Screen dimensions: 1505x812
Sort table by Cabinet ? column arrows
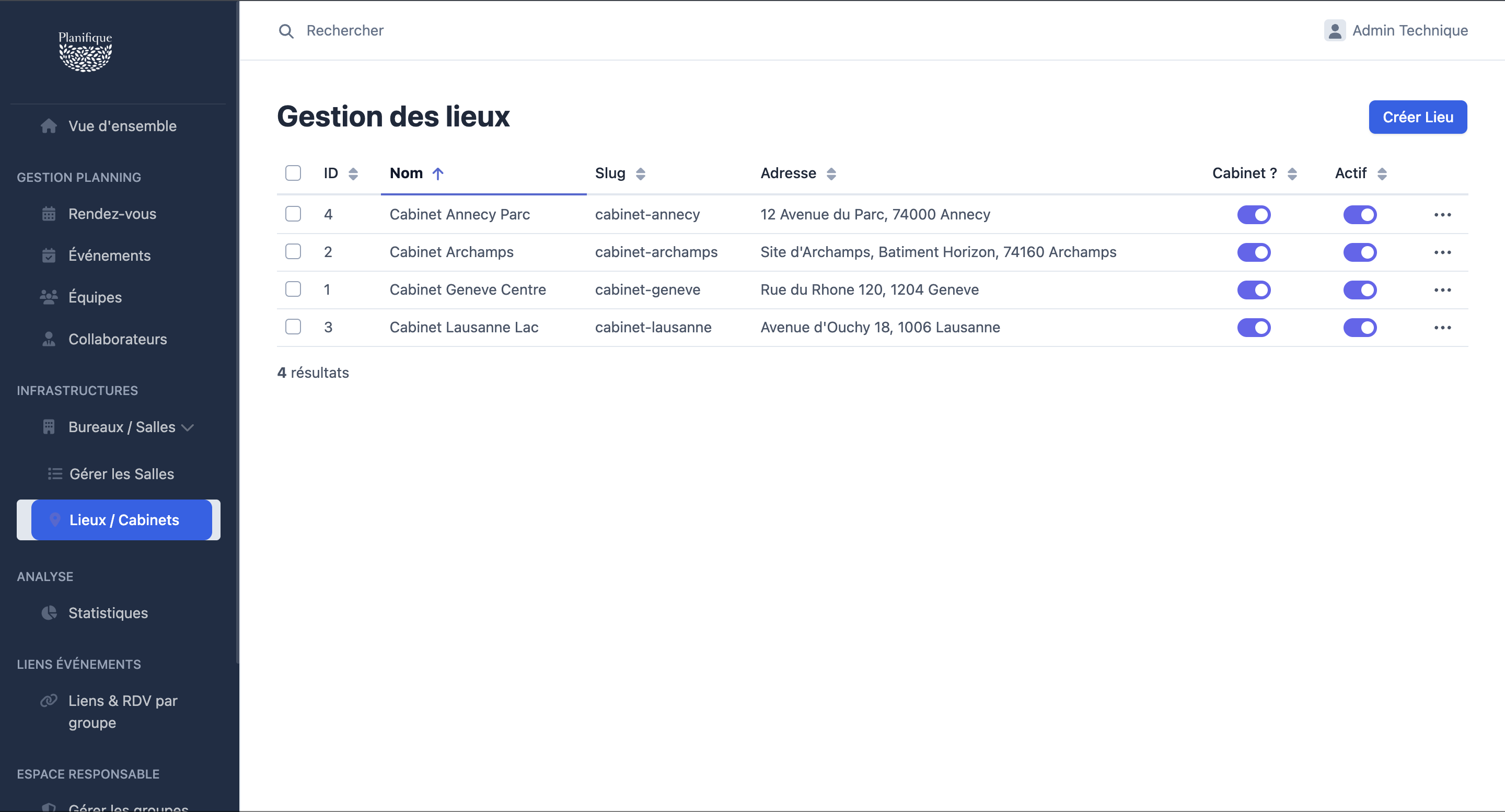click(x=1292, y=173)
